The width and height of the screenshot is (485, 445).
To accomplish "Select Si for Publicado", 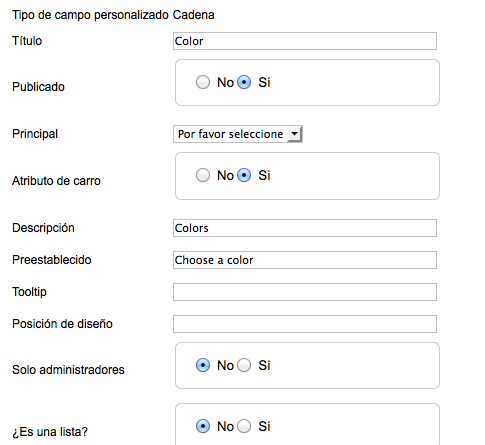I will (x=244, y=82).
